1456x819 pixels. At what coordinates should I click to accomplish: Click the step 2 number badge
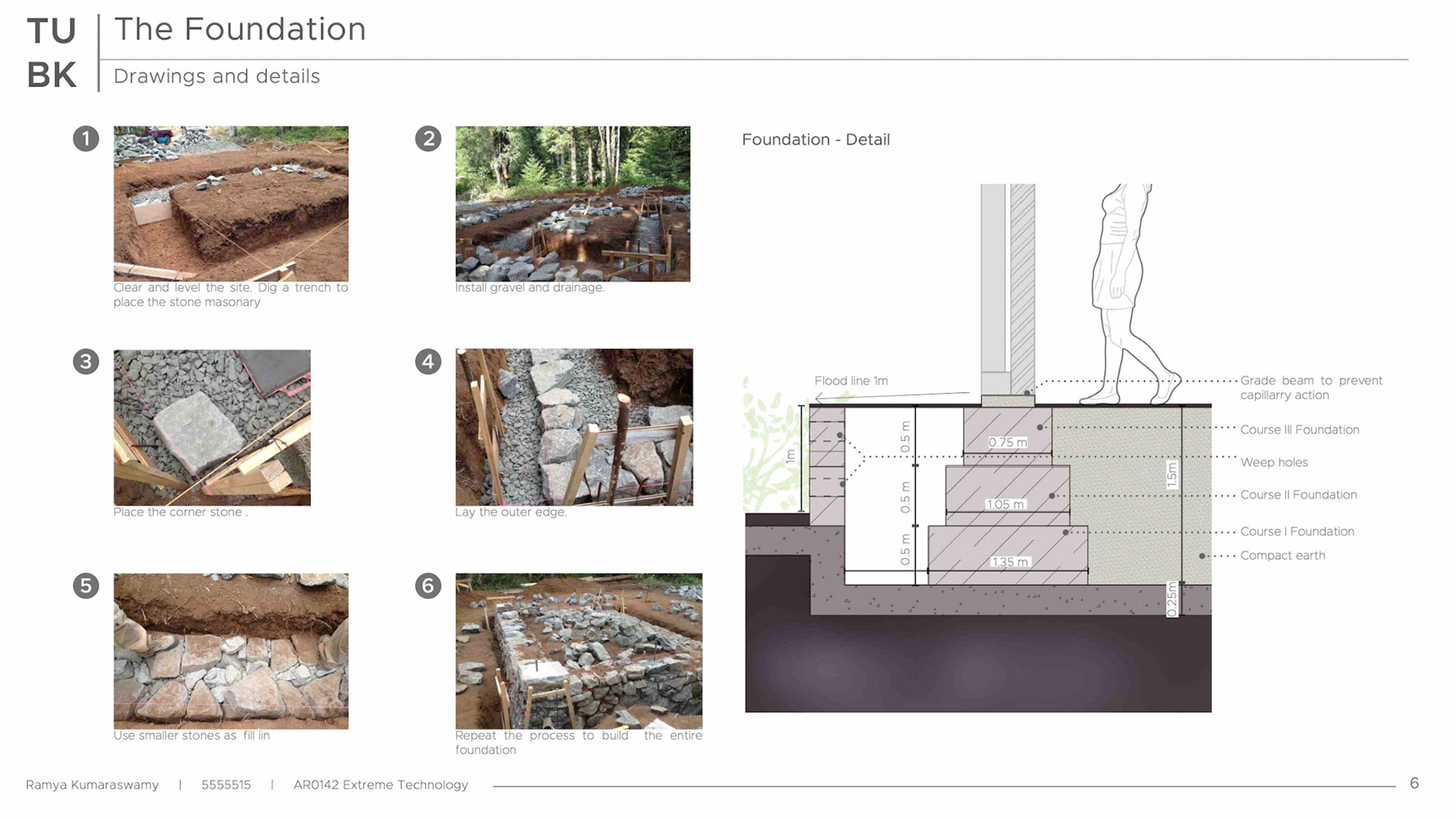point(428,139)
